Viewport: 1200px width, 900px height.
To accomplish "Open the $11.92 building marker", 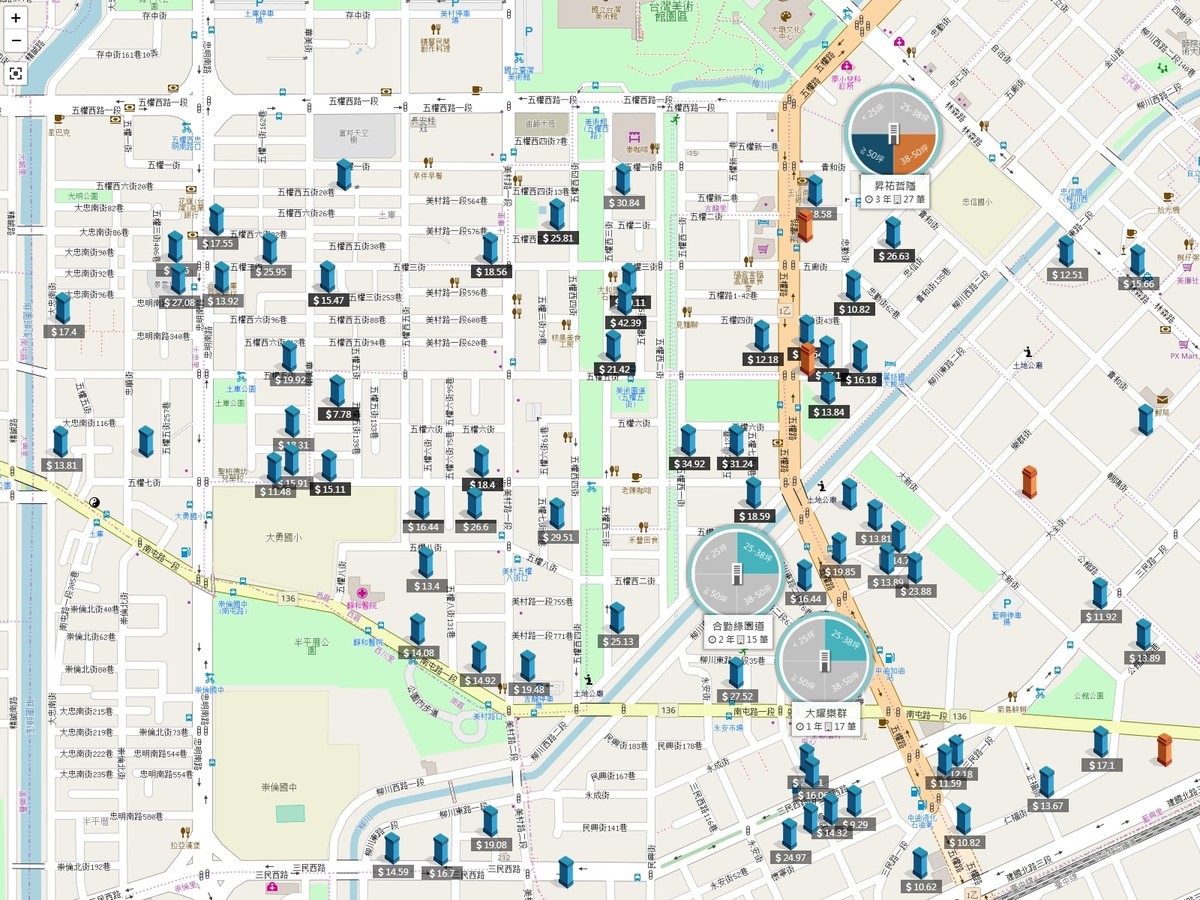I will tap(1100, 593).
